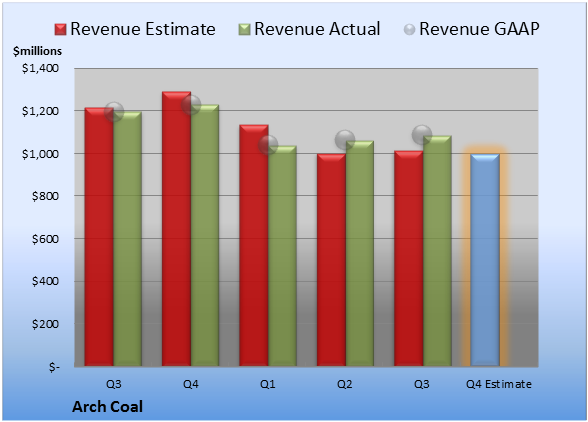Click the '$400' y-axis label
This screenshot has height=422, width=588.
[x=45, y=281]
